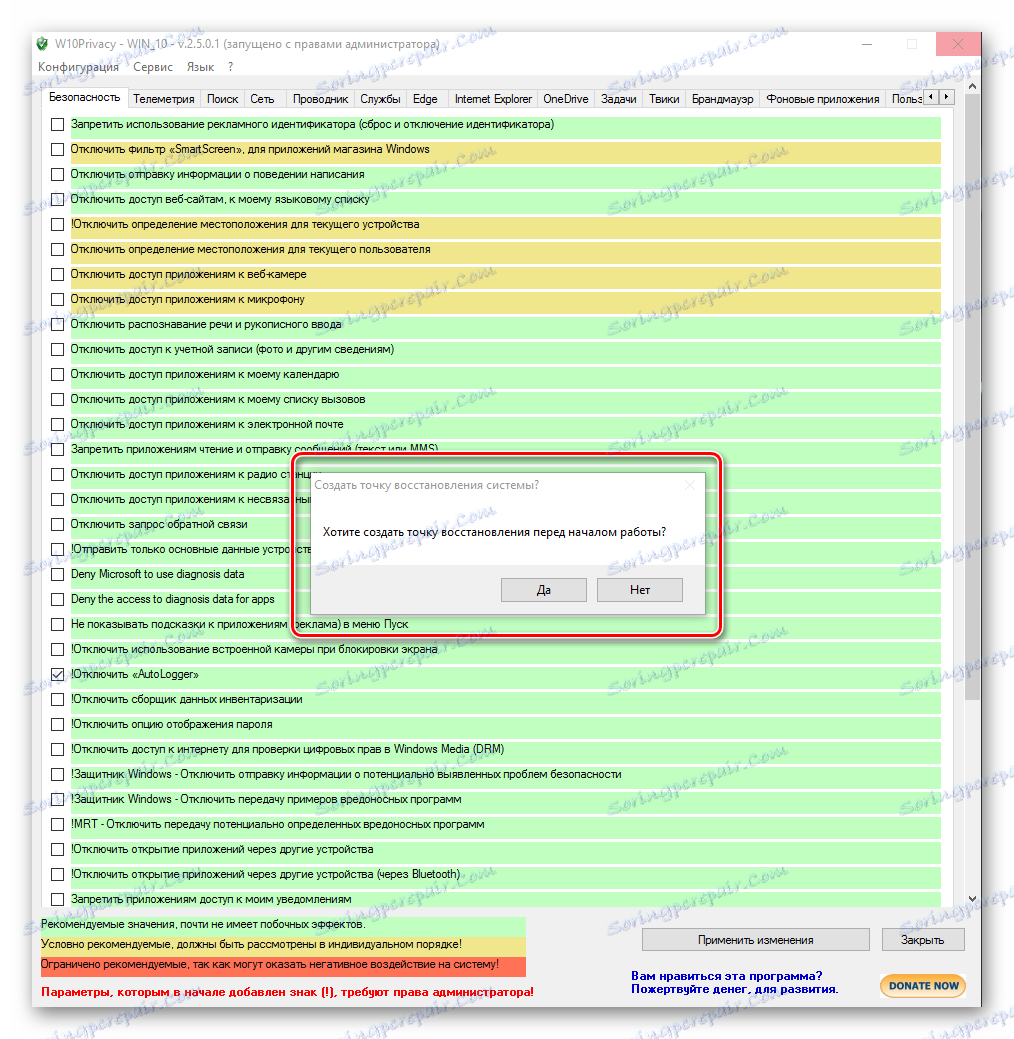Click Нет in the restore point dialog

(x=639, y=589)
